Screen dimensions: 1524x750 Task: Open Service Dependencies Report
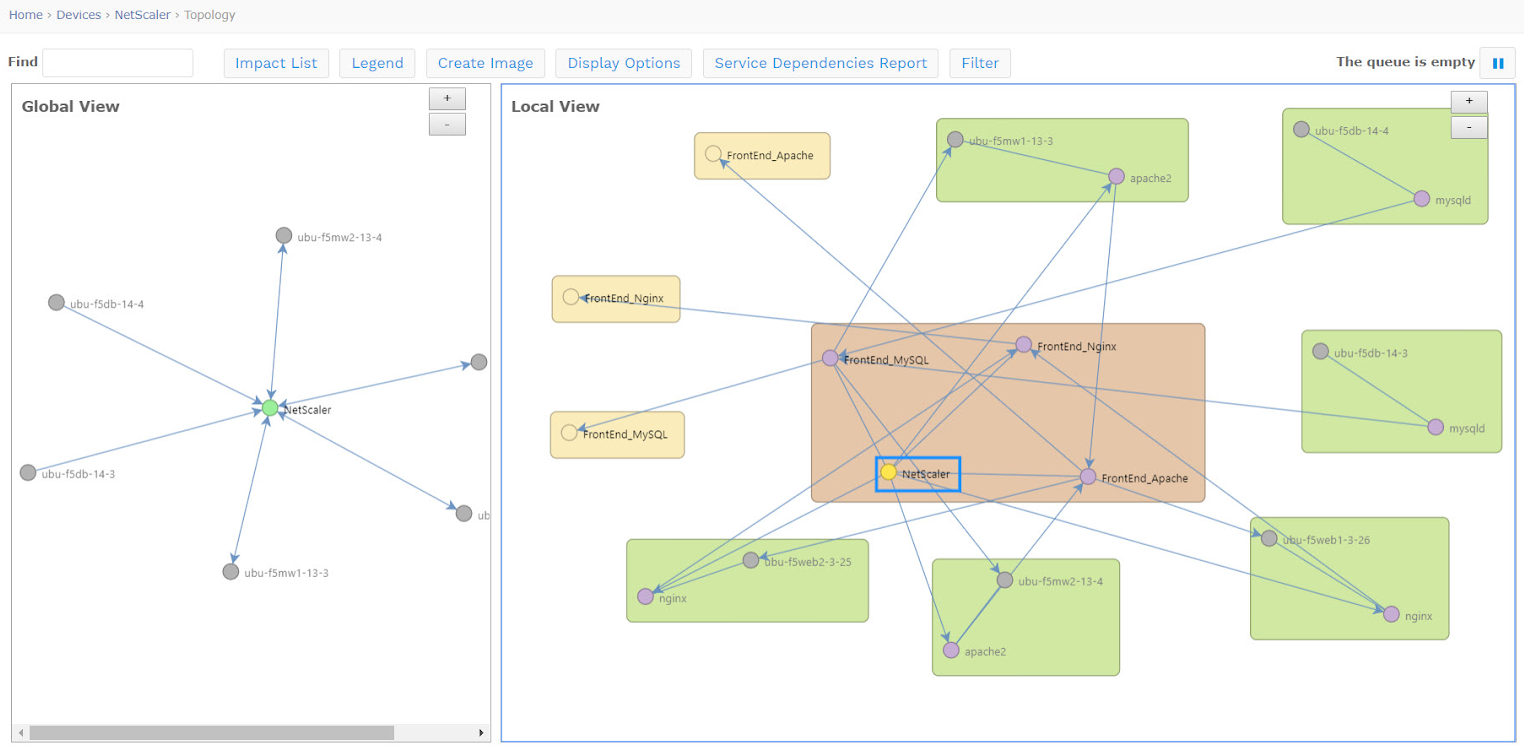(x=821, y=63)
